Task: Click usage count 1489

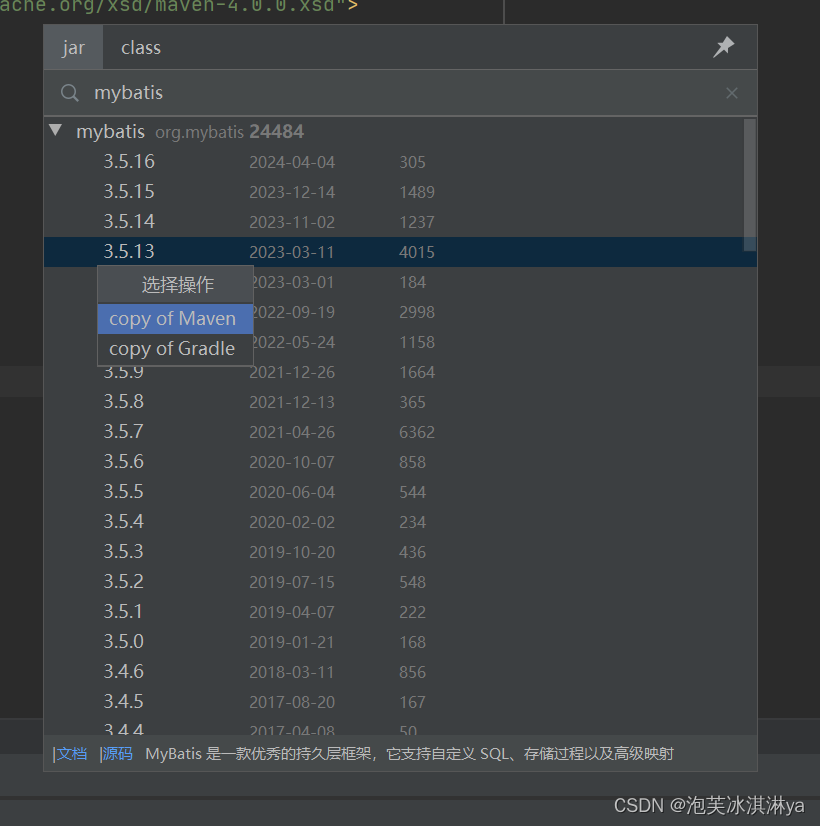Action: pos(417,192)
